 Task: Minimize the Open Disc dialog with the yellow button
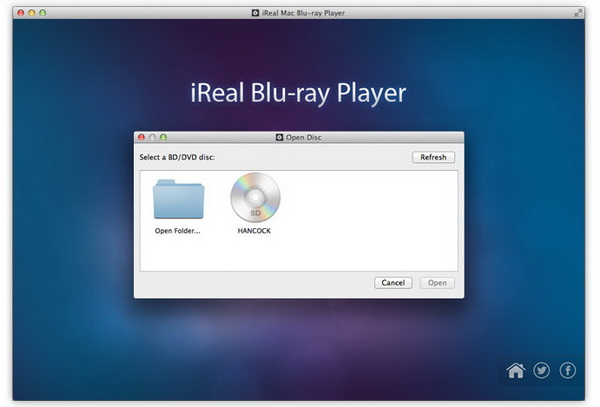tap(152, 137)
